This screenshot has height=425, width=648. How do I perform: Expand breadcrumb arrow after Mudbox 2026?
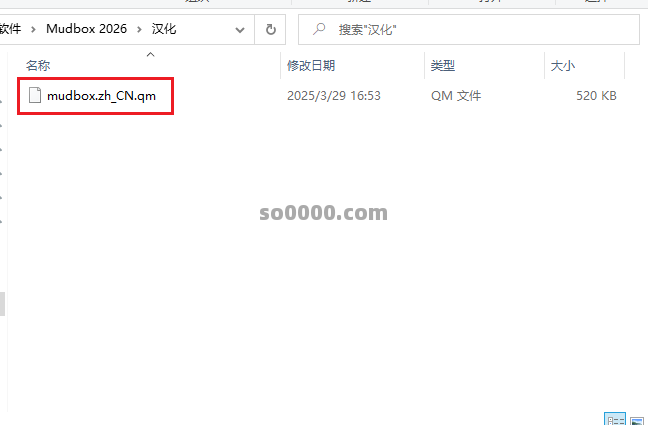[x=139, y=29]
